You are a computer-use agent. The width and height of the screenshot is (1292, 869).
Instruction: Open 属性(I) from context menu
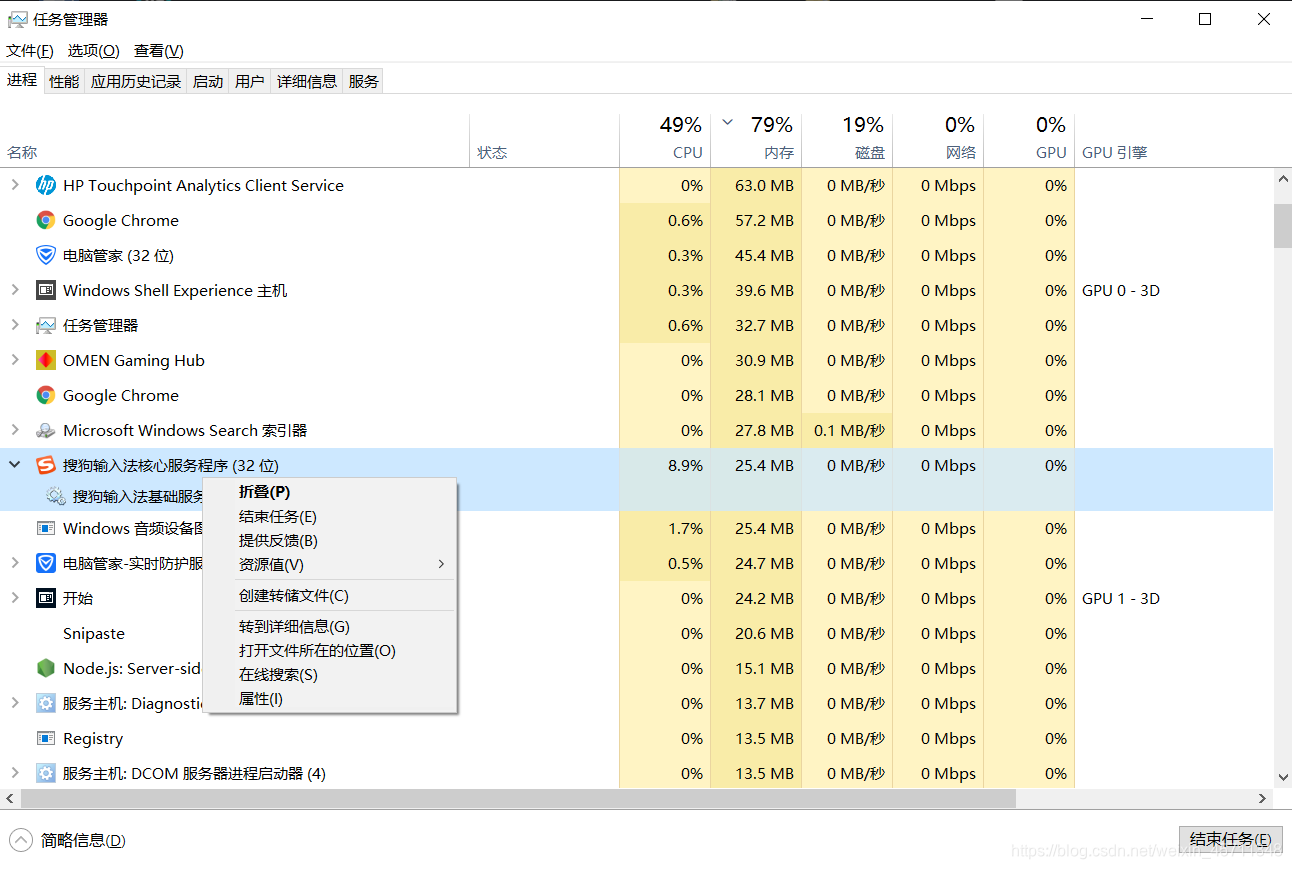(330, 698)
